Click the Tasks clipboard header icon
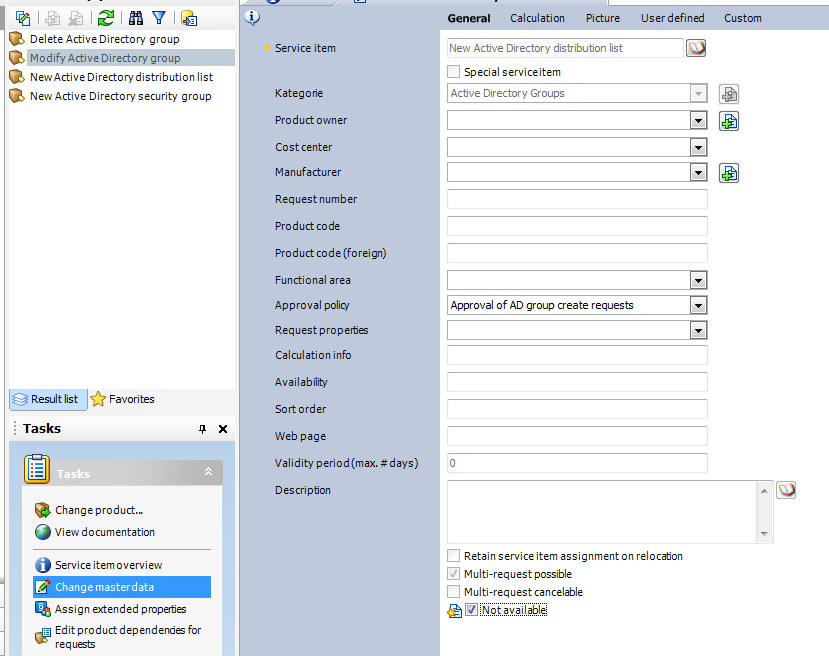This screenshot has width=829, height=656. click(37, 469)
